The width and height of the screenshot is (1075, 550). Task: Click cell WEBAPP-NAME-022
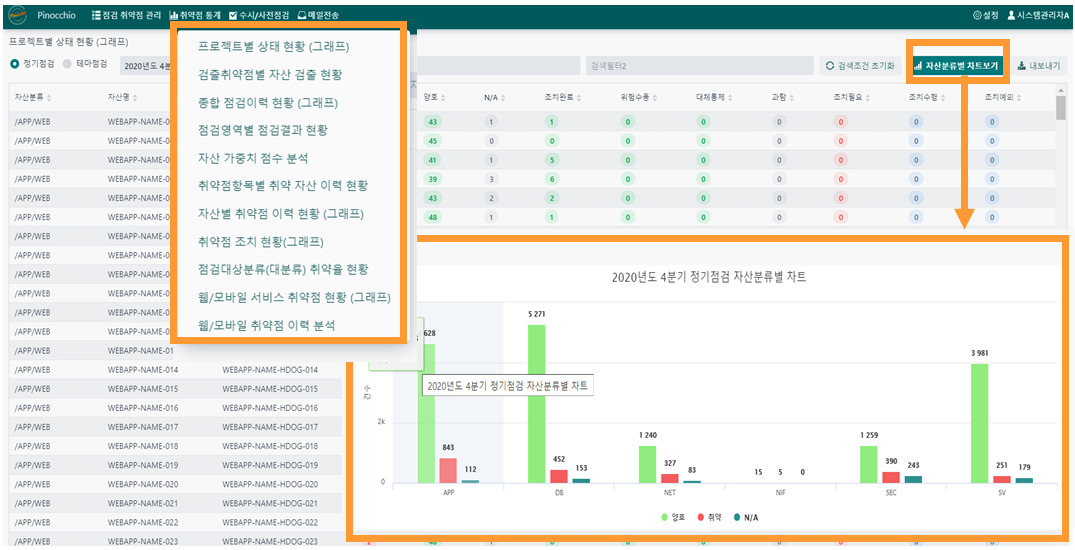coord(143,522)
